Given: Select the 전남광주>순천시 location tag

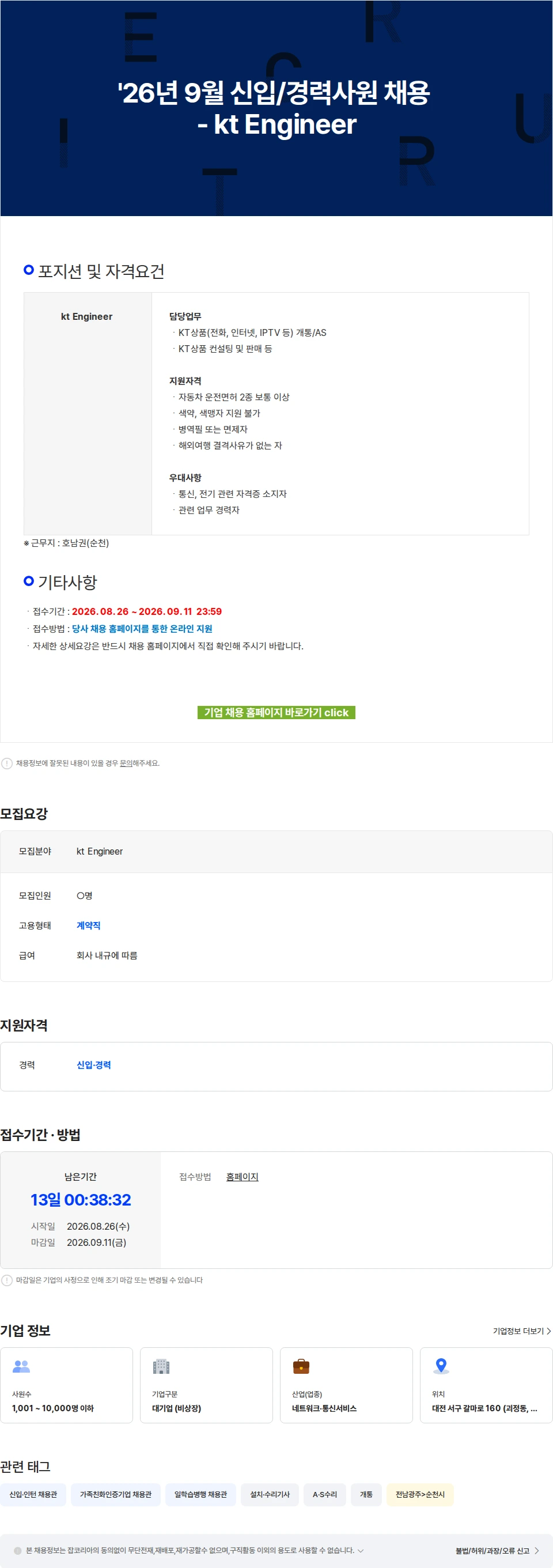Looking at the screenshot, I should click(421, 1494).
